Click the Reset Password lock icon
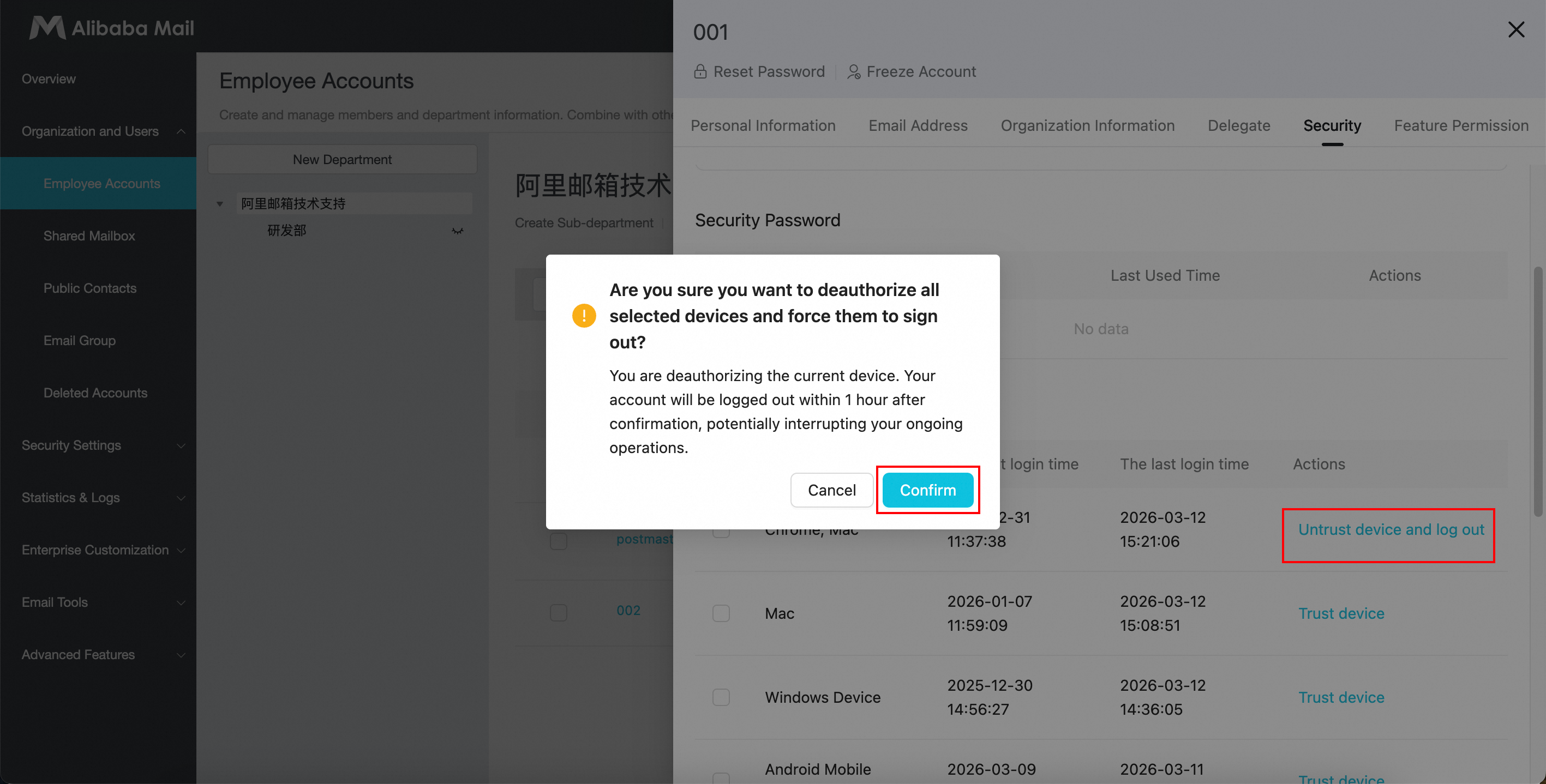Viewport: 1546px width, 784px height. tap(700, 71)
